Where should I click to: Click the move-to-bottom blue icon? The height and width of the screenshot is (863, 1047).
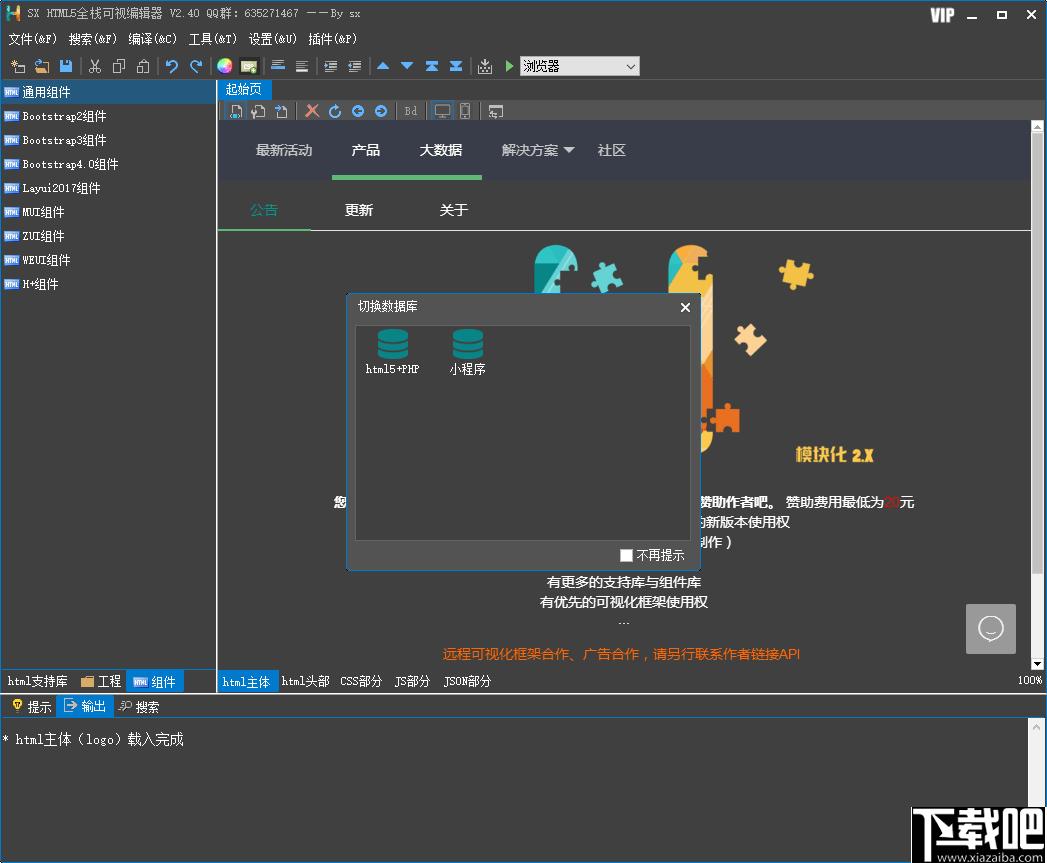coord(456,65)
